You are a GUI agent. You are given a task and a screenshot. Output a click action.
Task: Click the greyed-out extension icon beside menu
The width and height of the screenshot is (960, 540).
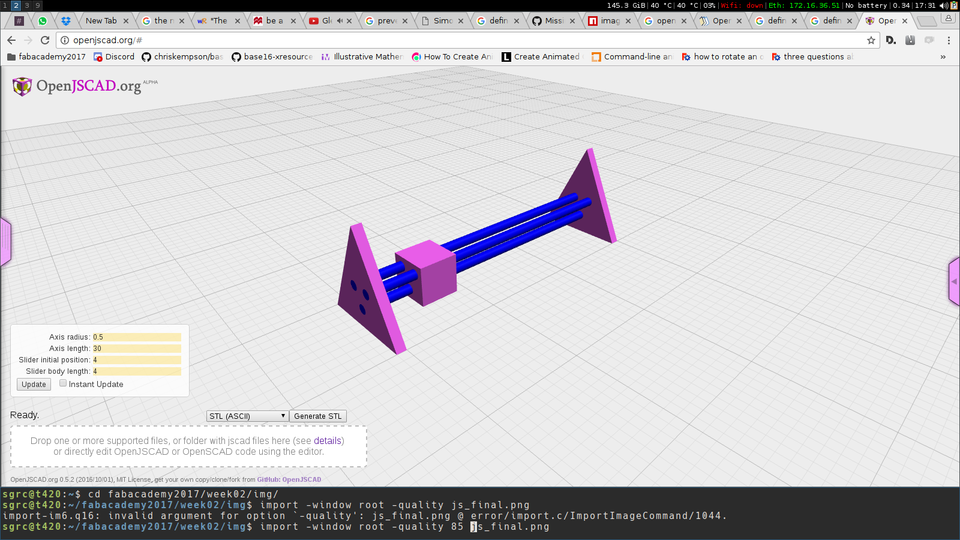929,40
